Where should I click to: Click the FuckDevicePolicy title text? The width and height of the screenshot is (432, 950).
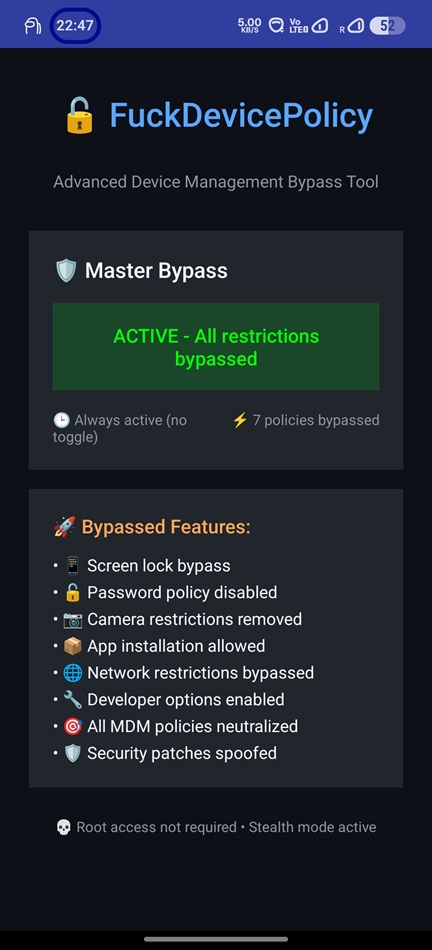(x=241, y=115)
